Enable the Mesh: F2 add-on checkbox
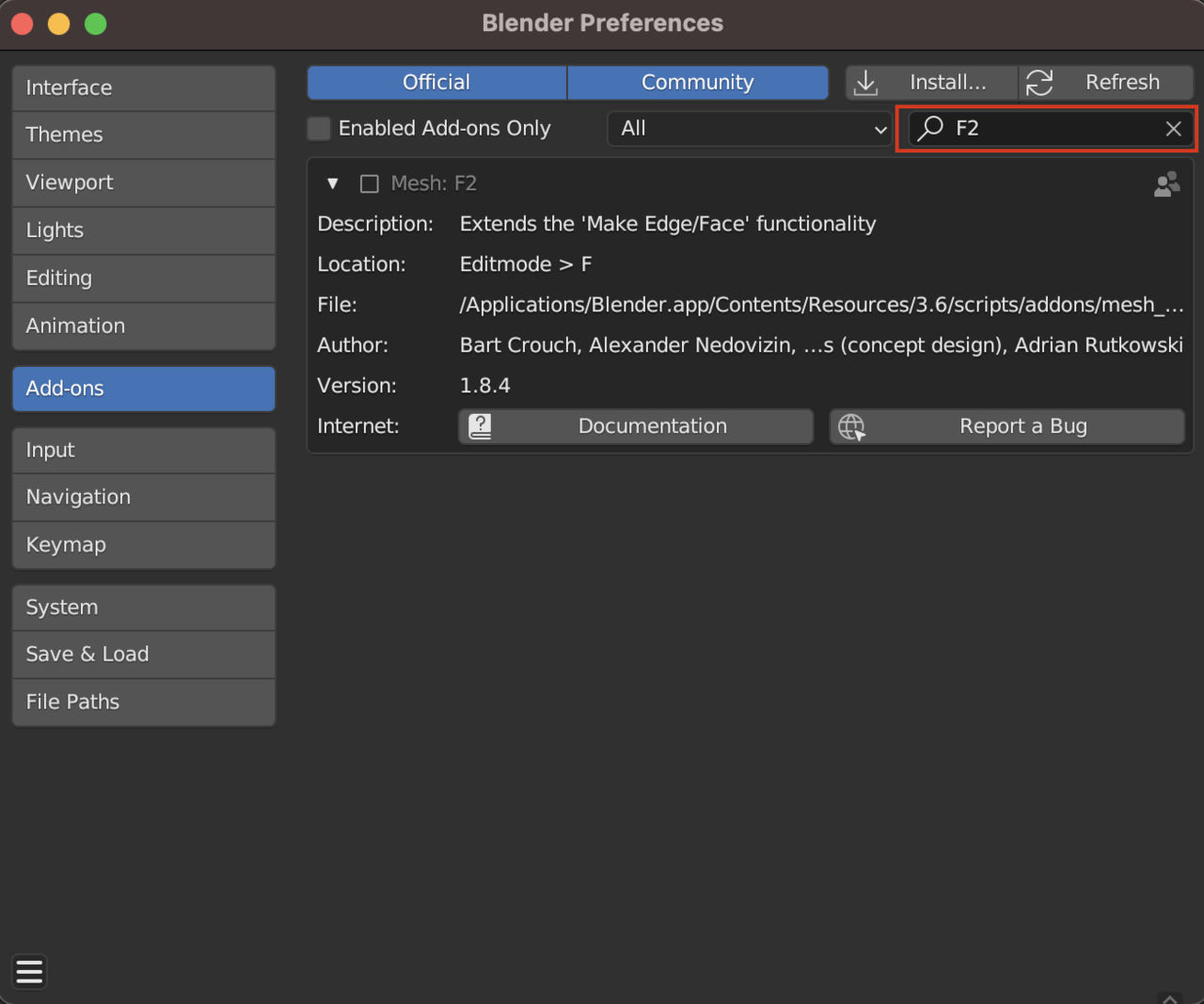 point(370,183)
